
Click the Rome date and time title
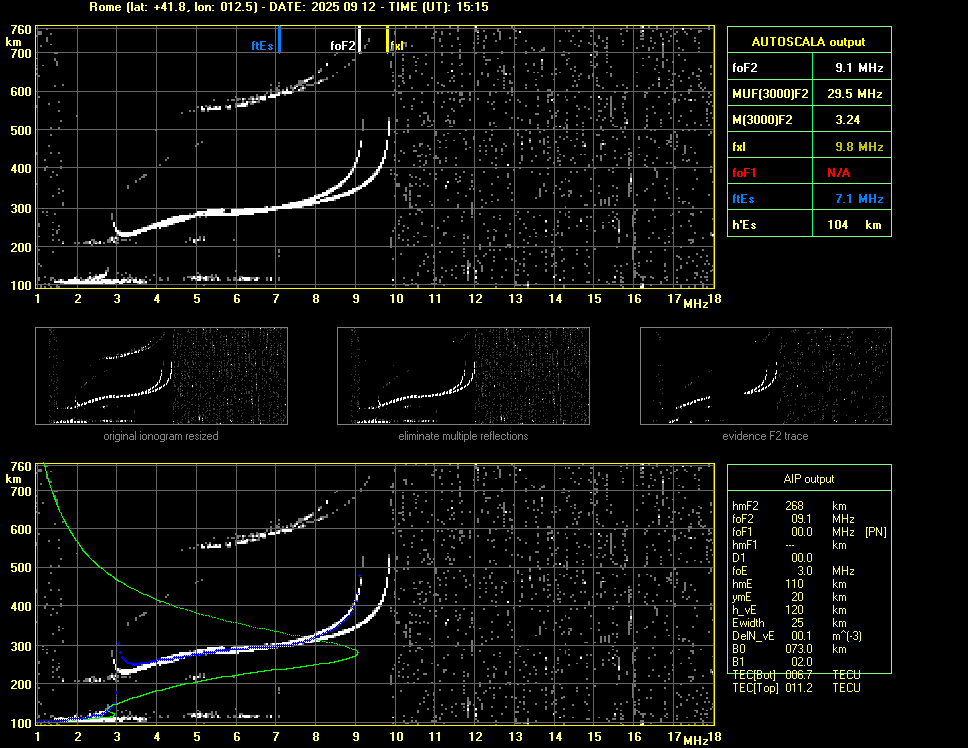click(x=289, y=7)
